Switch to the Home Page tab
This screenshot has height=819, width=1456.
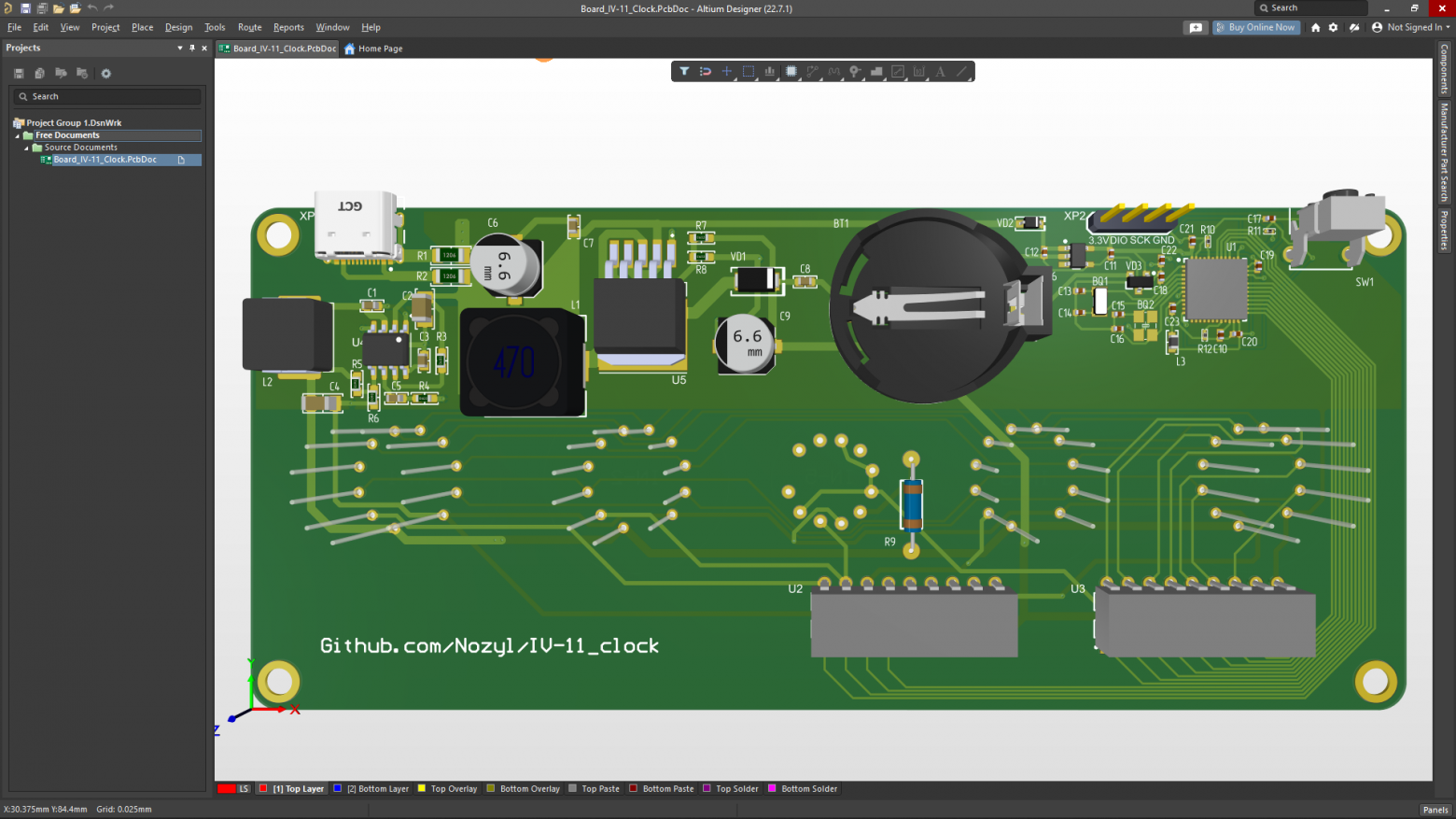(373, 49)
